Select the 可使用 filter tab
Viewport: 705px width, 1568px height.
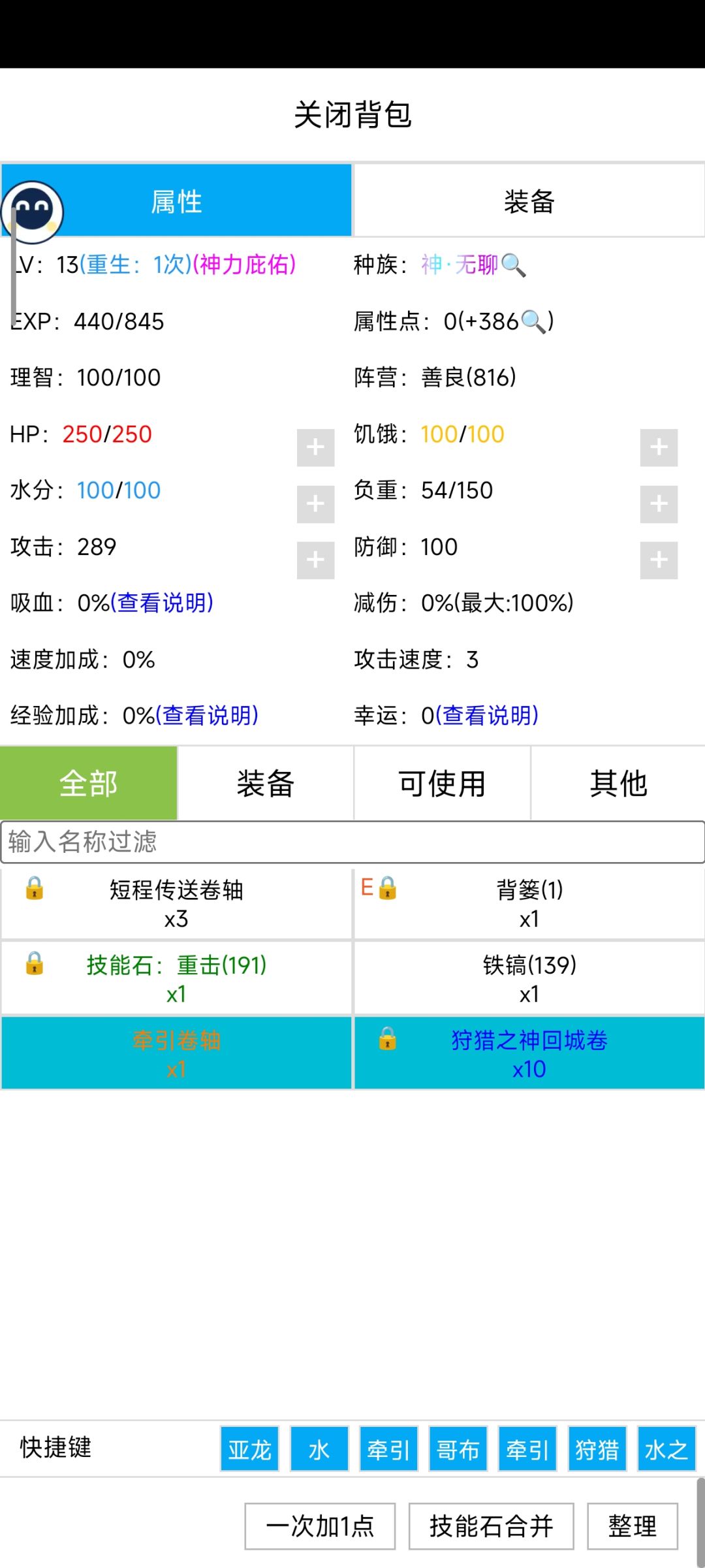click(442, 783)
